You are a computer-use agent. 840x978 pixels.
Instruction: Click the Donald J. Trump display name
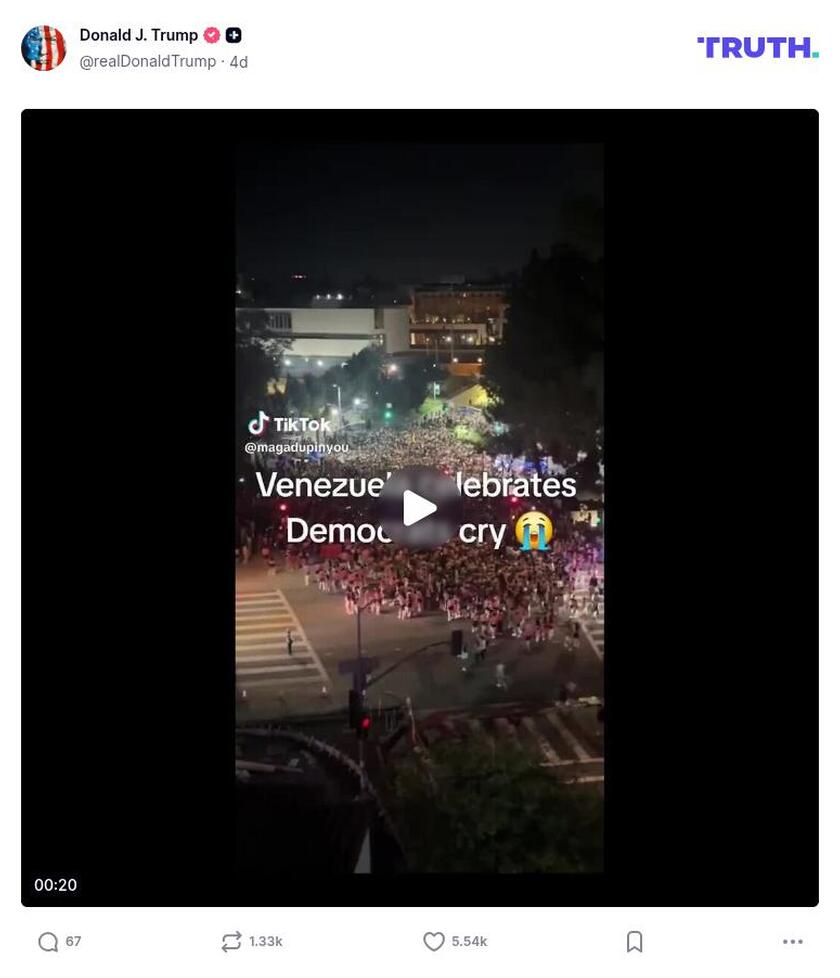click(138, 36)
